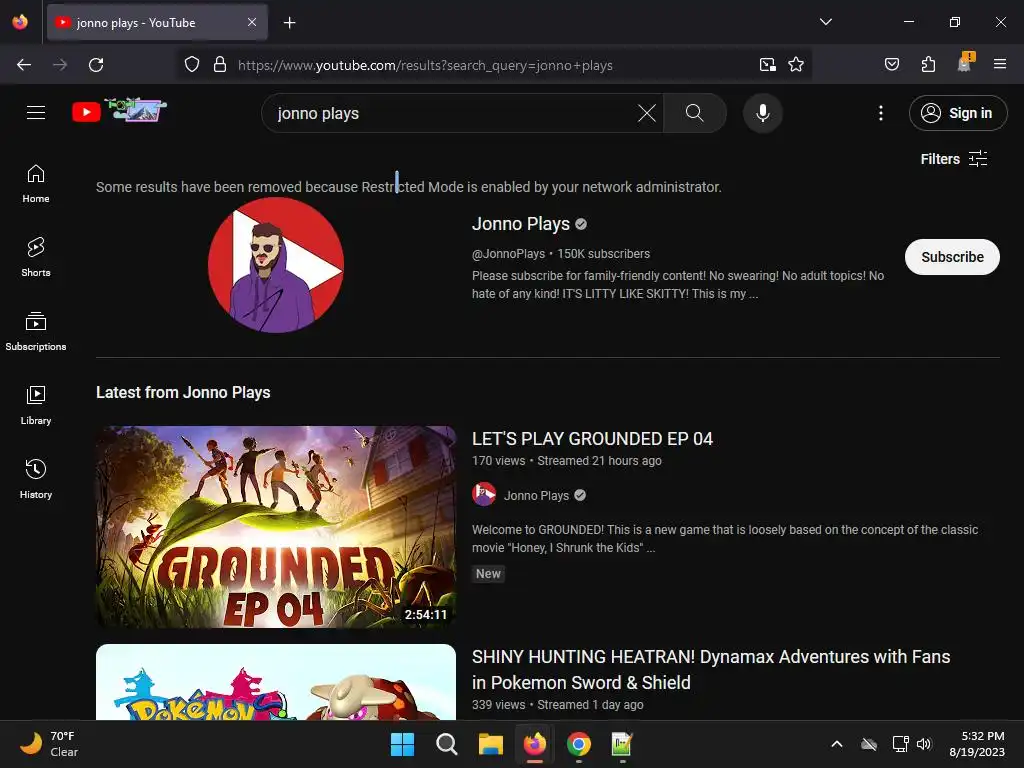Show hidden system tray icons
Image resolution: width=1024 pixels, height=768 pixels.
coord(837,744)
